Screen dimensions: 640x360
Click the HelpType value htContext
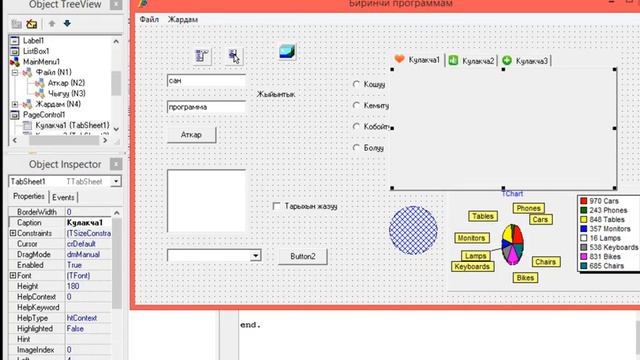88,318
